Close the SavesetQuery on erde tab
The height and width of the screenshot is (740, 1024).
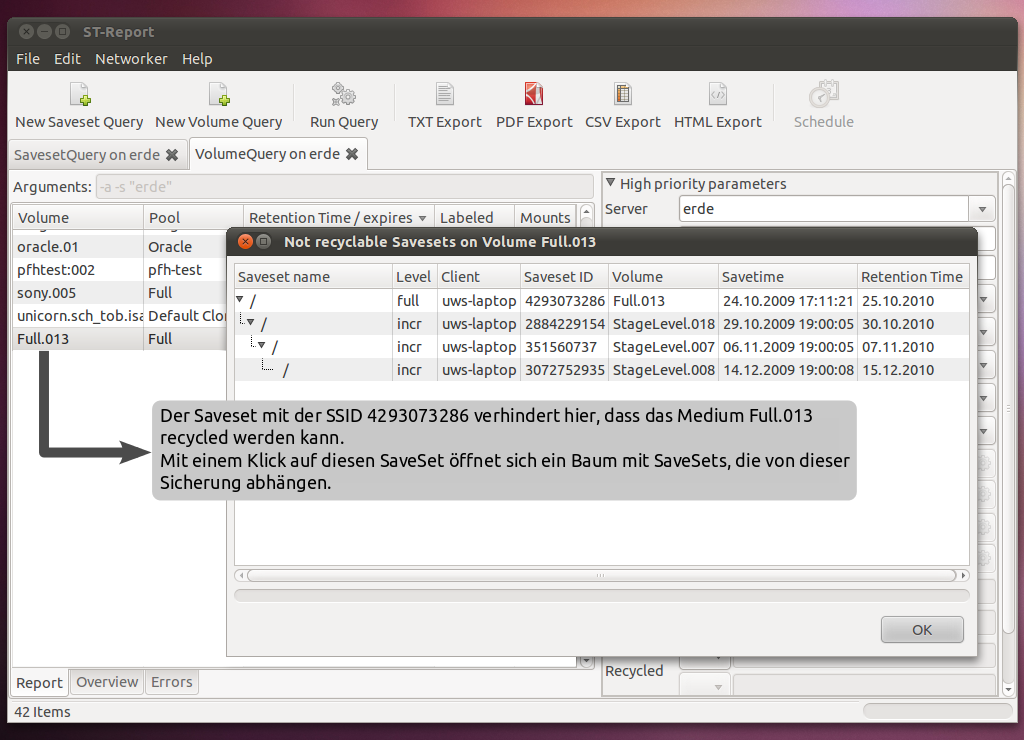click(172, 155)
